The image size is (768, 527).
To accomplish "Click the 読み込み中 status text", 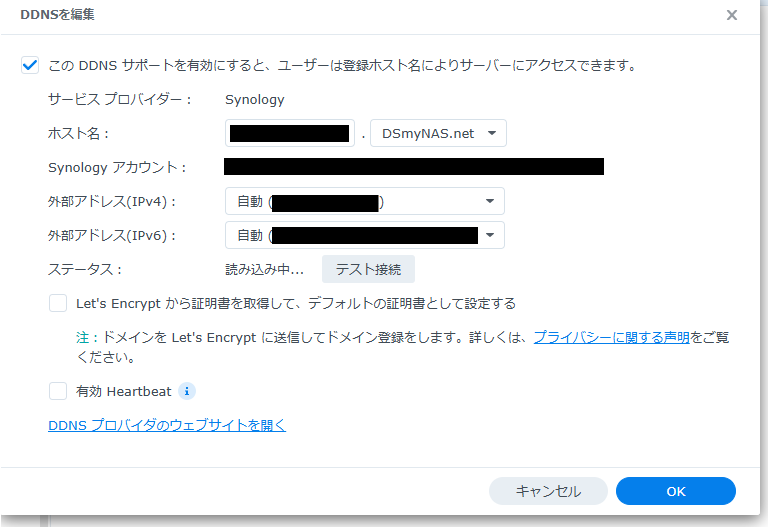I will (x=264, y=269).
